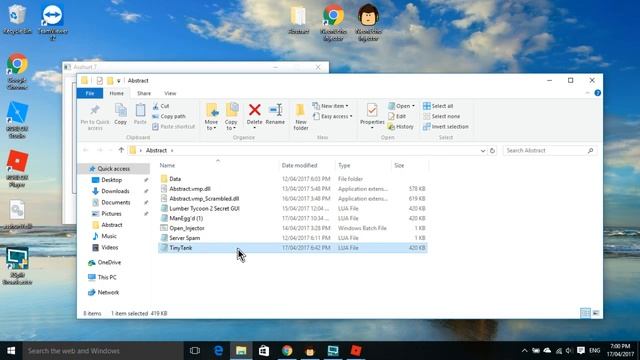Image resolution: width=640 pixels, height=360 pixels.
Task: Select Abstract.vmp_Scrambled.dll file
Action: (x=293, y=198)
